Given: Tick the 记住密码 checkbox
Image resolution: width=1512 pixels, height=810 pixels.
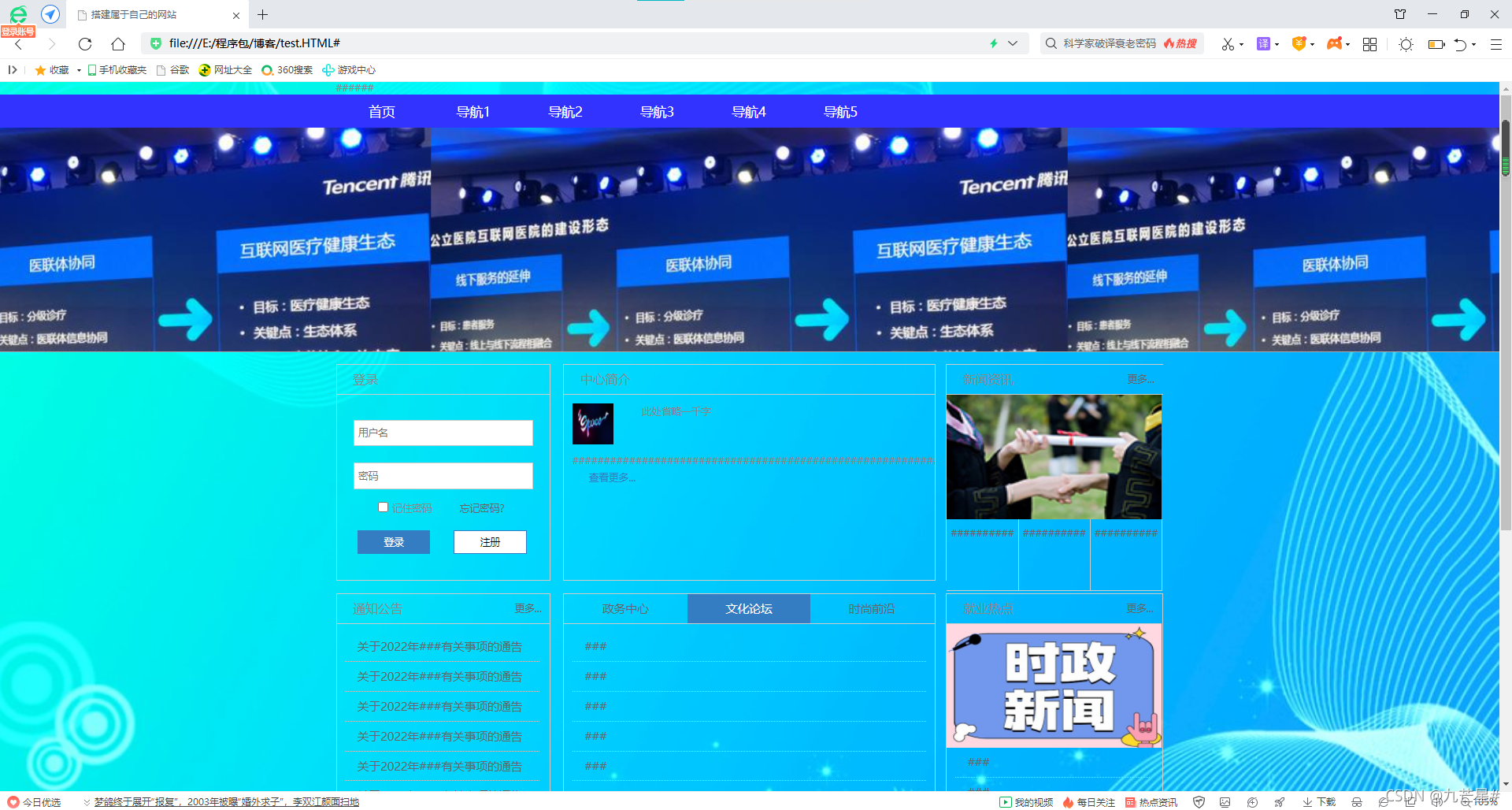Looking at the screenshot, I should (x=383, y=507).
